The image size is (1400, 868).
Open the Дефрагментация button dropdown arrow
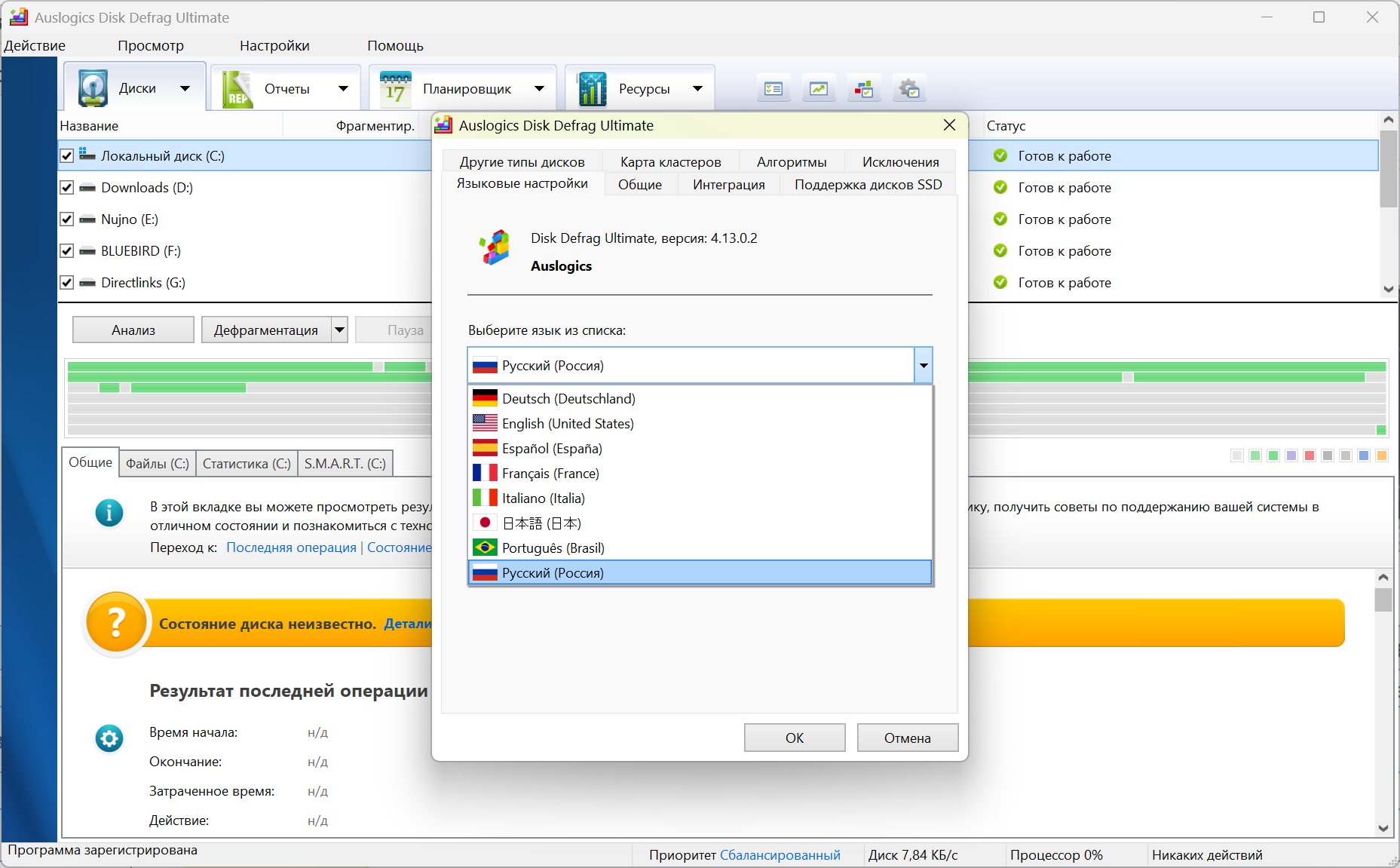pyautogui.click(x=340, y=330)
